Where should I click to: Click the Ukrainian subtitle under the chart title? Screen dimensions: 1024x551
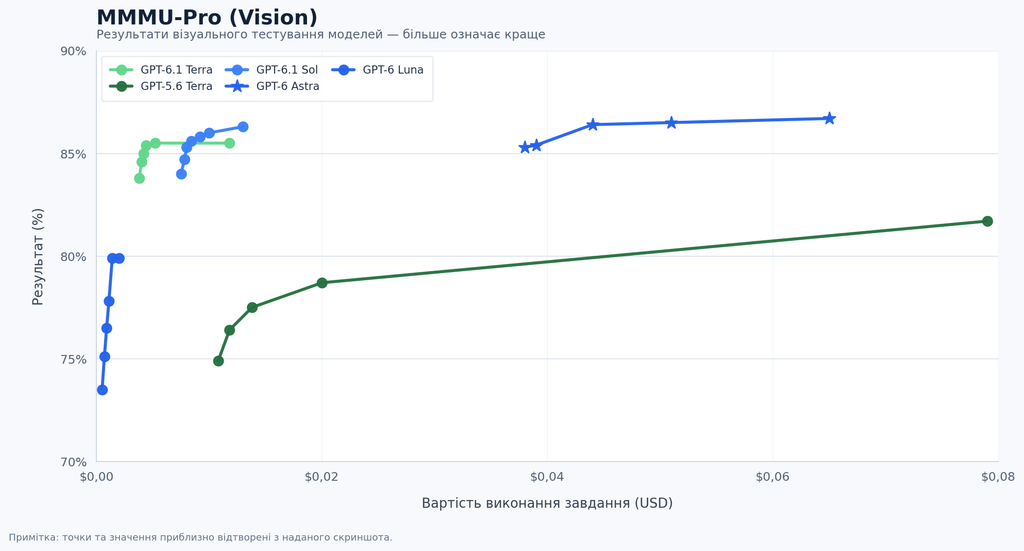[321, 35]
